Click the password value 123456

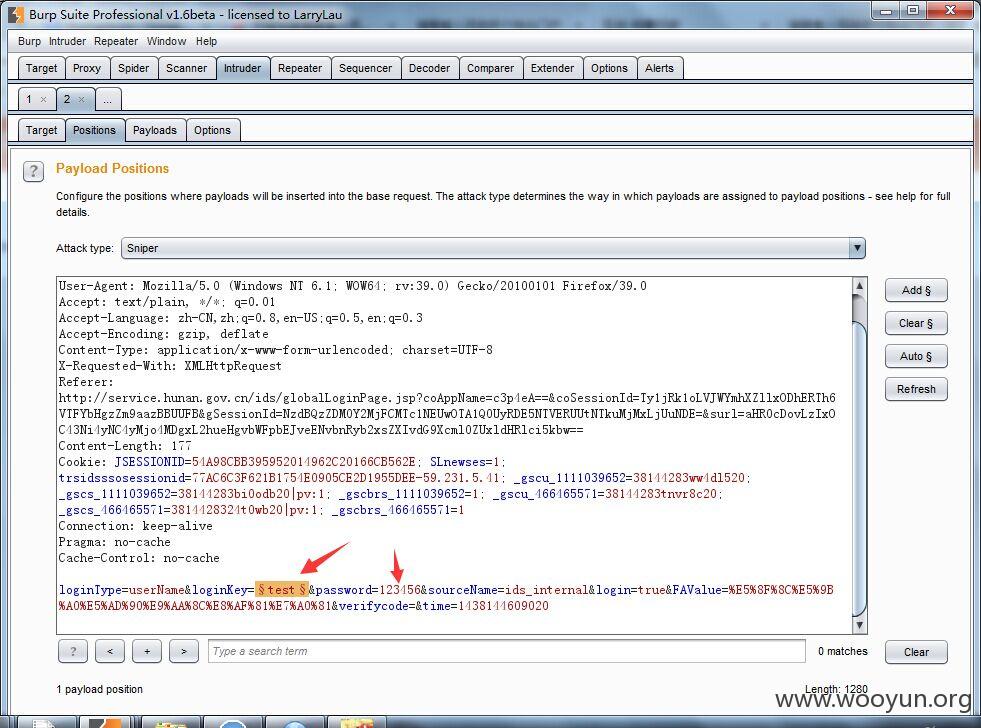pos(400,590)
